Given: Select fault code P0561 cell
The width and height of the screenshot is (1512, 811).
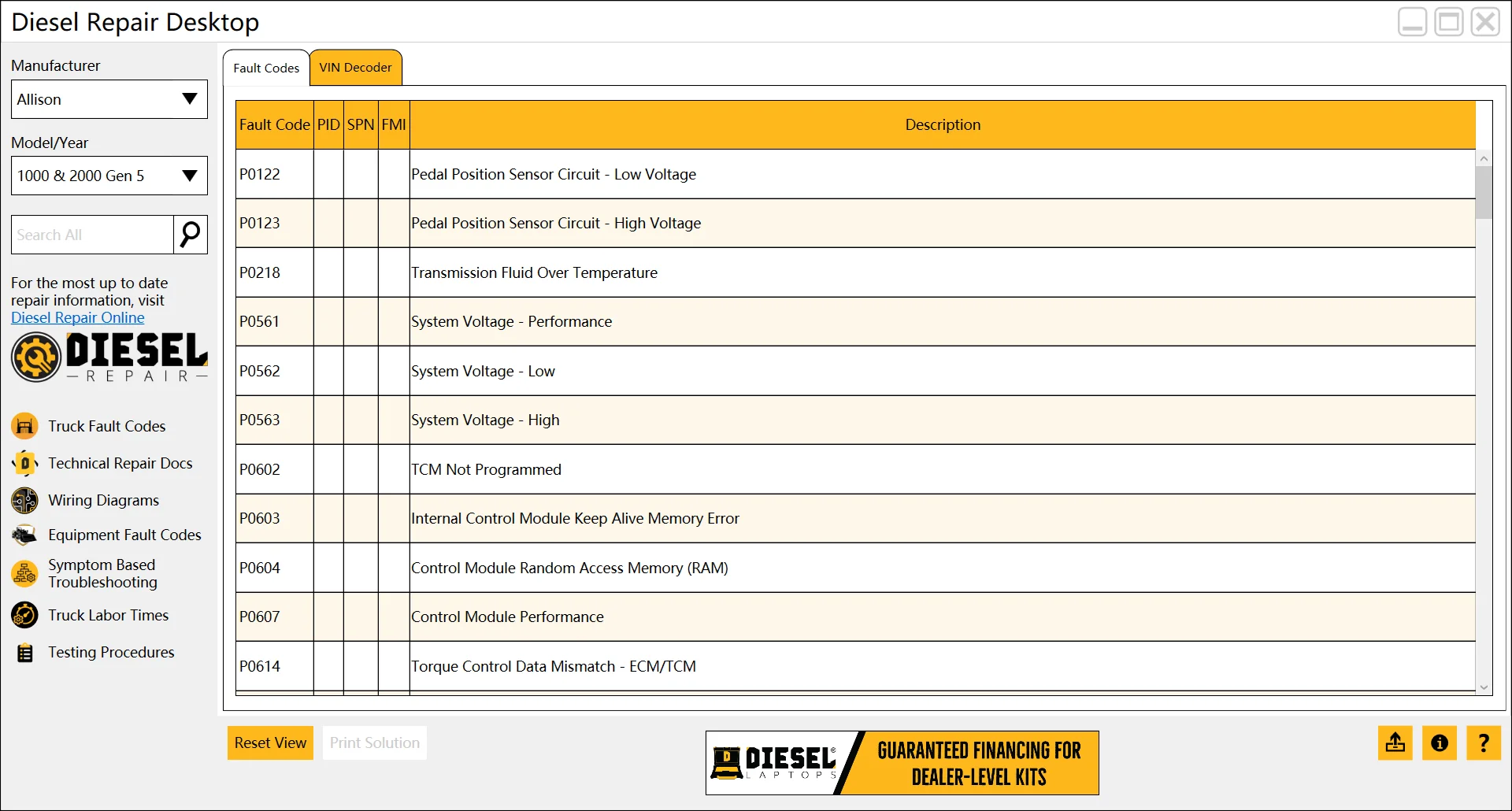Looking at the screenshot, I should [x=274, y=321].
